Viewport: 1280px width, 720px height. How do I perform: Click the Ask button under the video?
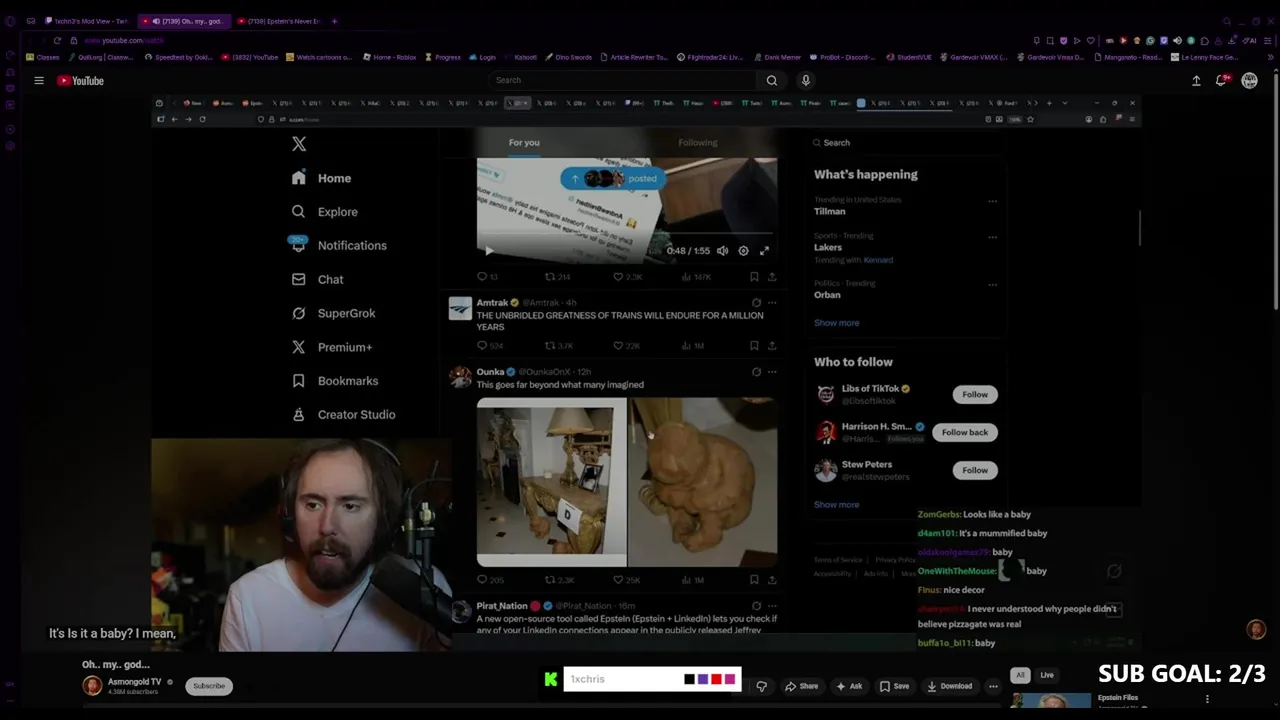849,686
